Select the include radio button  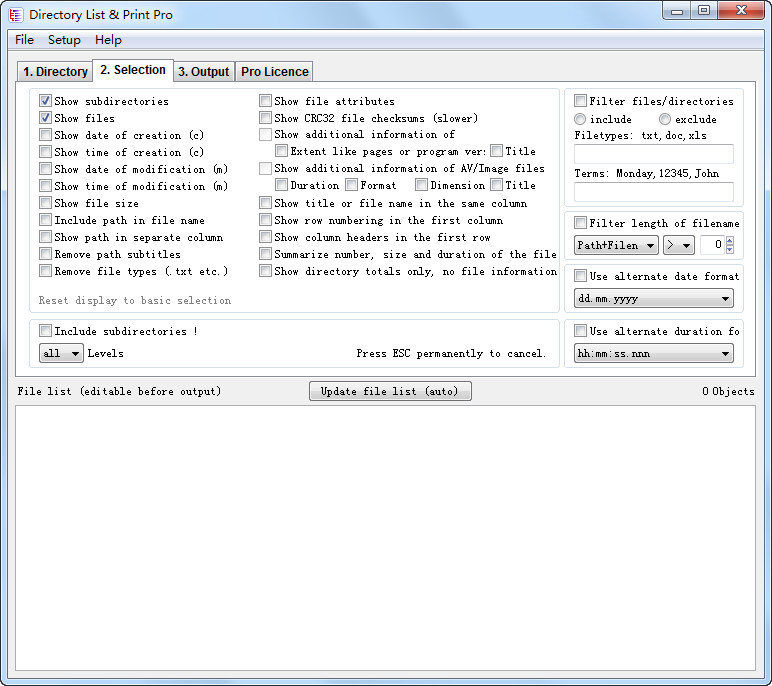click(x=580, y=119)
